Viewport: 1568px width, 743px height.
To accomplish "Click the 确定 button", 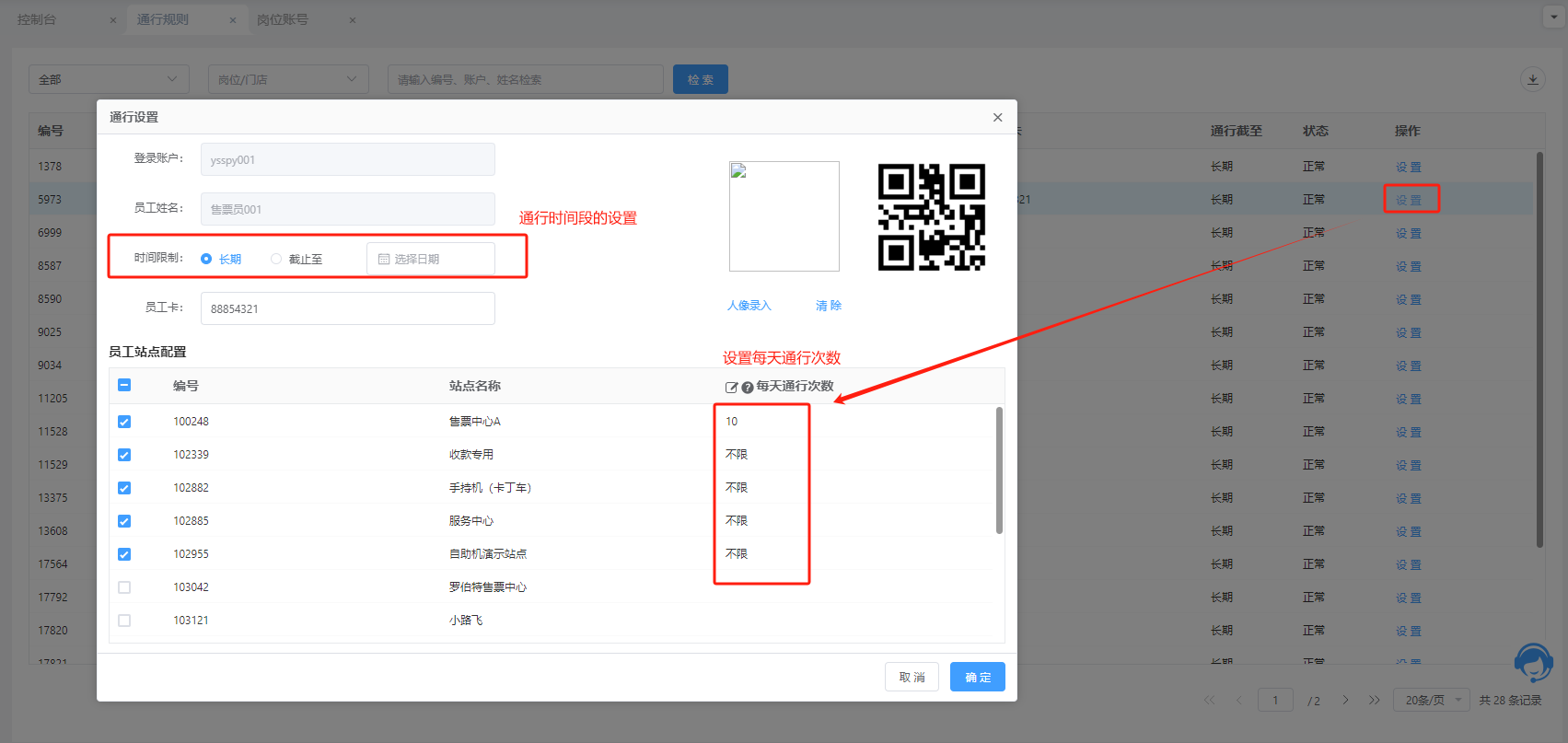I will point(977,677).
